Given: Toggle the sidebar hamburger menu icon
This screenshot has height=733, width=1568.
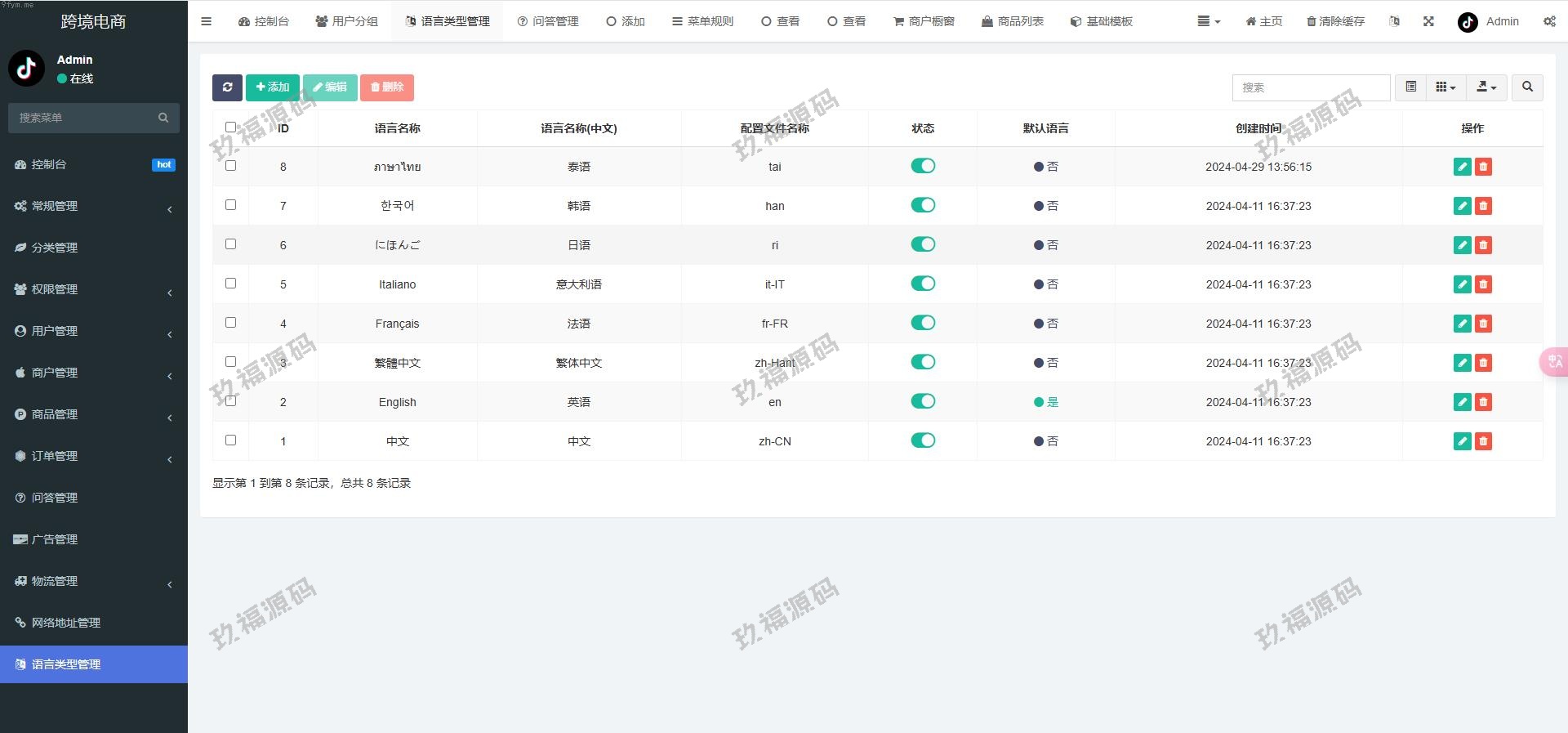Looking at the screenshot, I should [x=206, y=21].
